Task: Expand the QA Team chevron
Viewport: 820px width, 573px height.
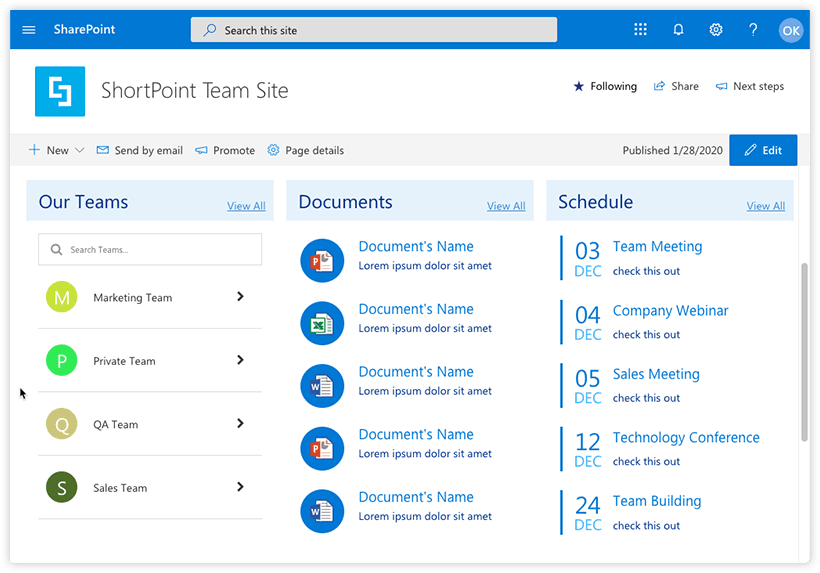Action: click(240, 423)
